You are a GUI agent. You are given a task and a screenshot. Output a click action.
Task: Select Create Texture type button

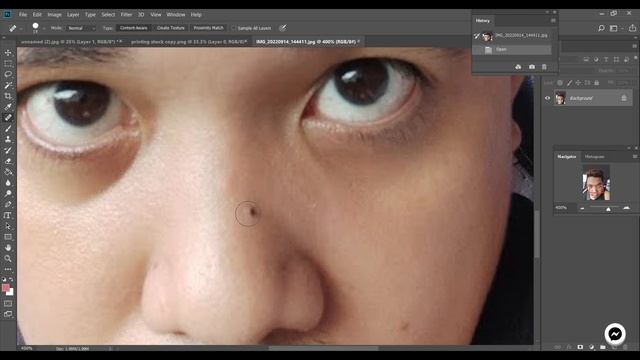click(x=171, y=28)
